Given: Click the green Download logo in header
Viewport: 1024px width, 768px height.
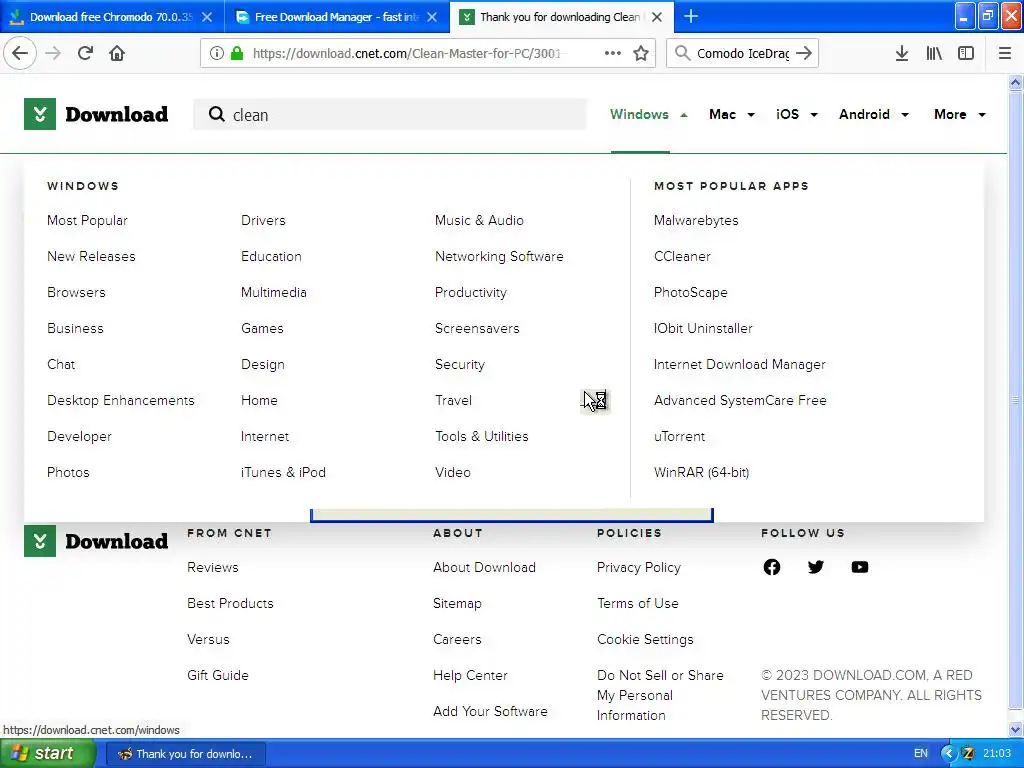Looking at the screenshot, I should [x=96, y=114].
